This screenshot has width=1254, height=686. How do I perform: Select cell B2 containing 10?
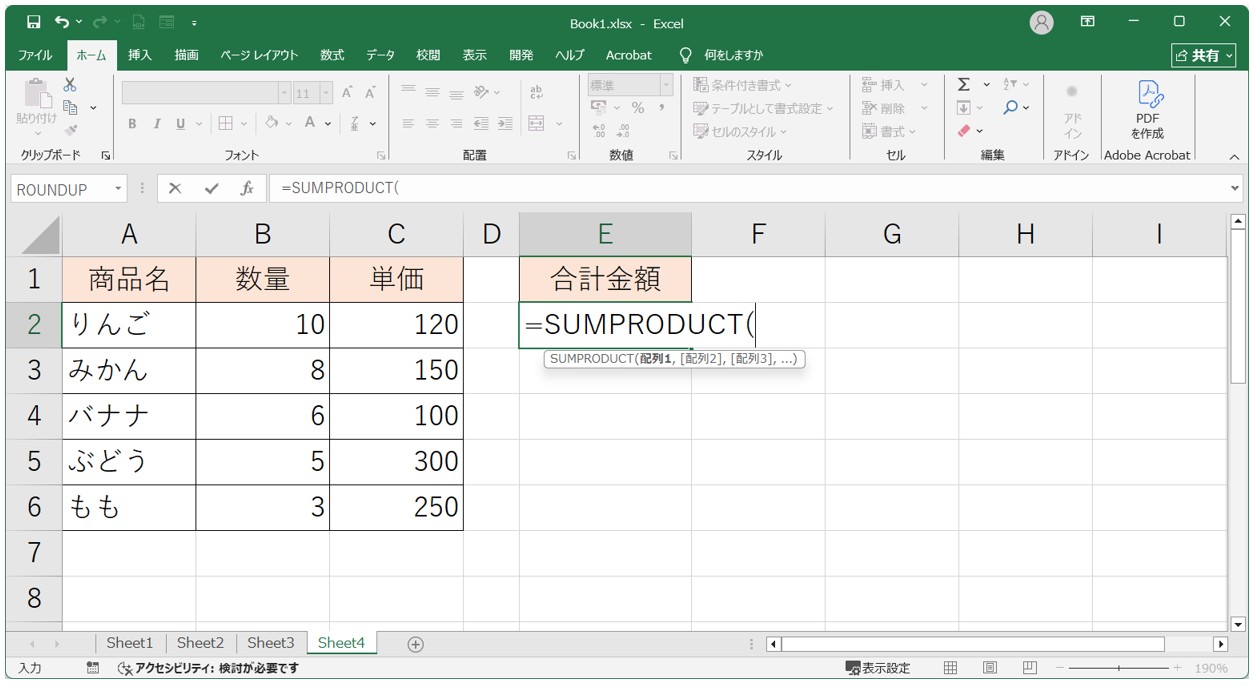pyautogui.click(x=262, y=325)
